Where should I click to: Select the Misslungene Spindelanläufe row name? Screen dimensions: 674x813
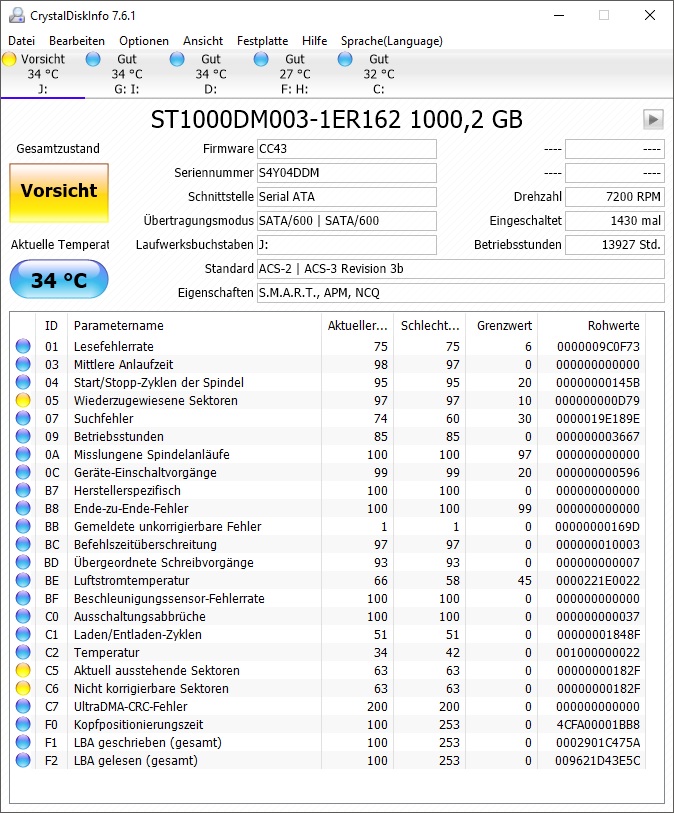coord(151,455)
